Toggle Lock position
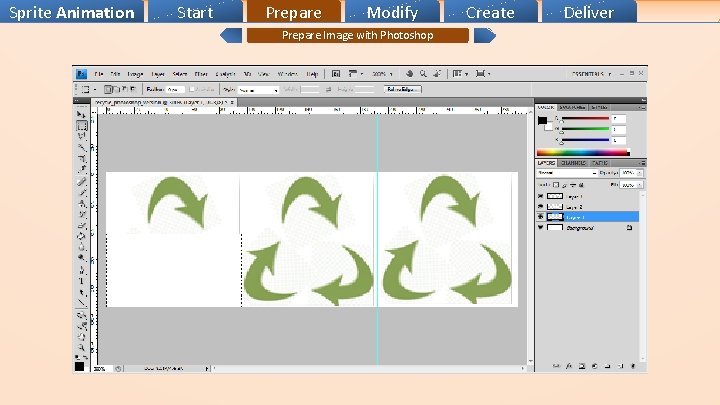 tap(573, 185)
